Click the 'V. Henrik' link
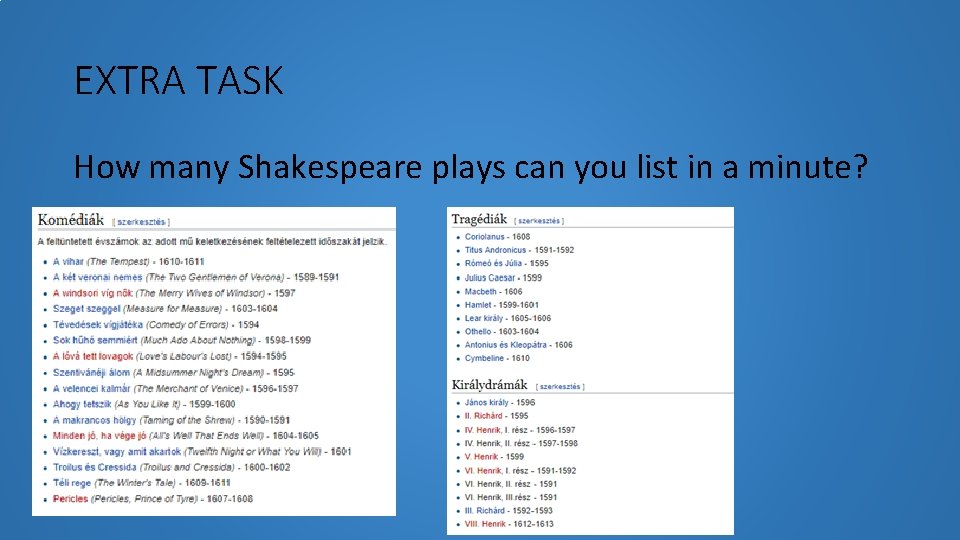This screenshot has width=960, height=540. pos(481,457)
